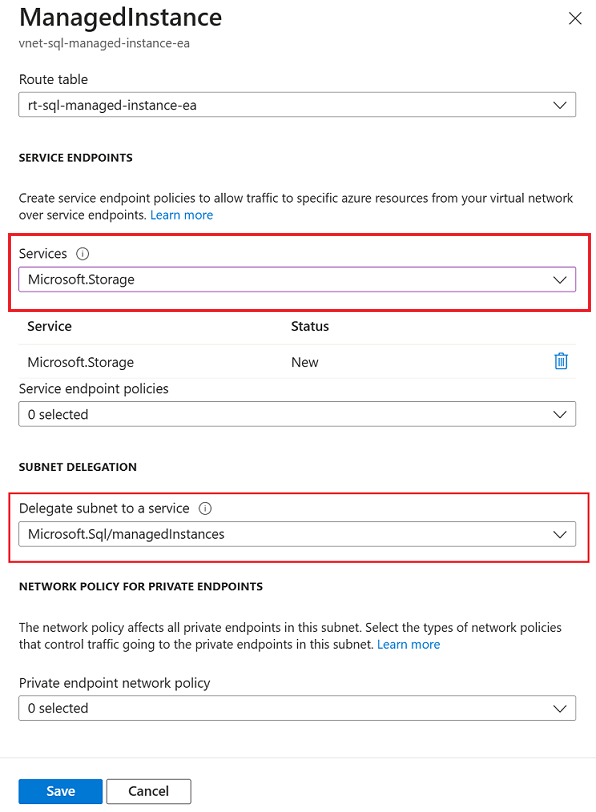Delete the Microsoft.Storage service endpoint
596x812 pixels.
tap(561, 361)
